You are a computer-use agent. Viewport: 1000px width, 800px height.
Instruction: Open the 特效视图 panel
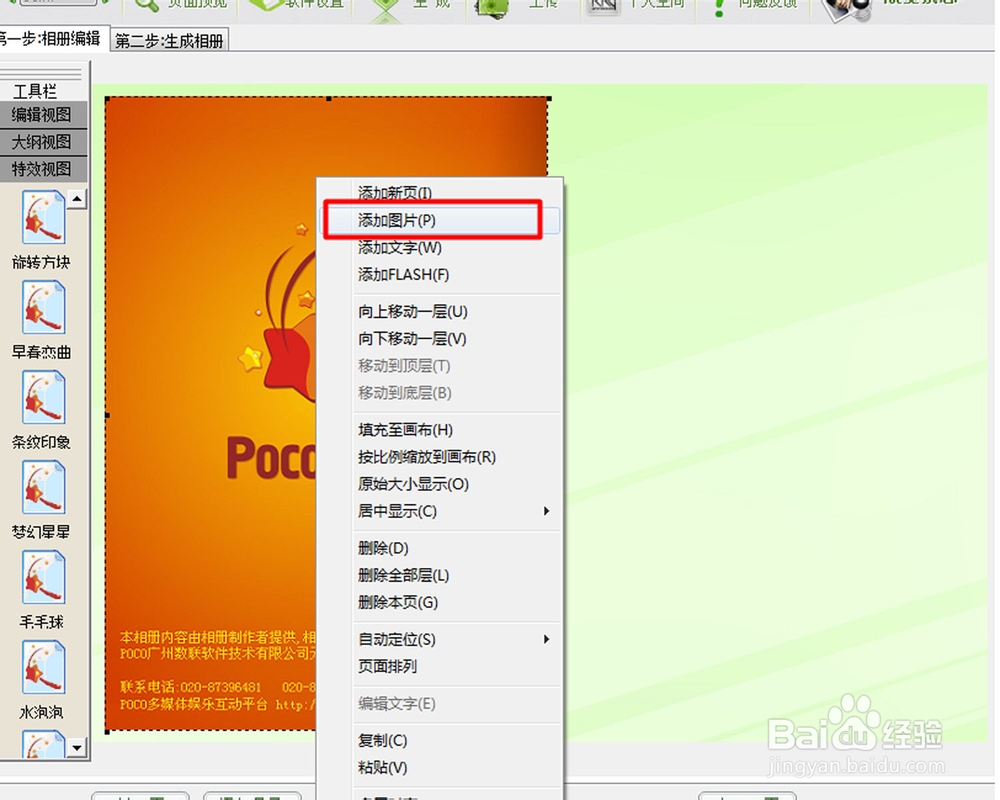pos(43,169)
